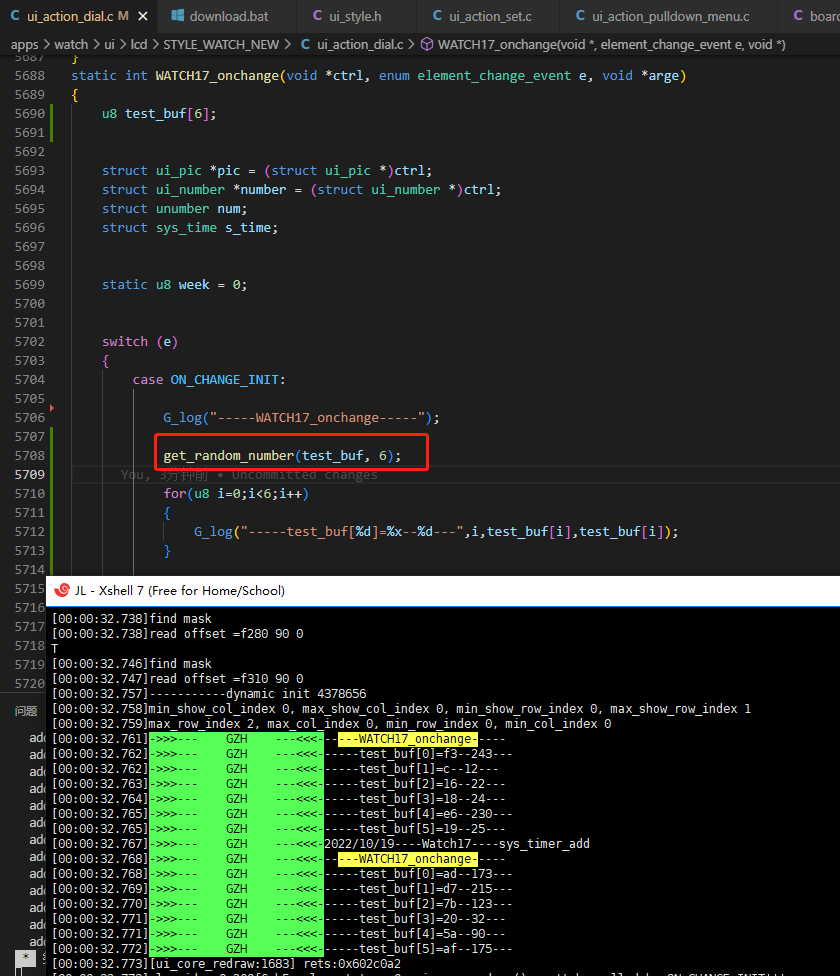Click line number 5702 in the gutter
The height and width of the screenshot is (976, 840).
tap(30, 342)
